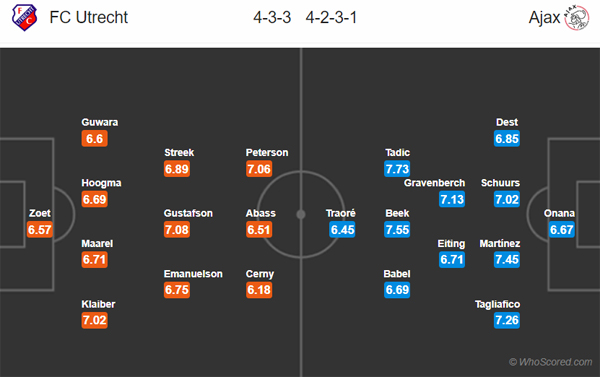This screenshot has width=600, height=377.
Task: Select Gustafson's 7.08 rating badge
Action: (x=177, y=230)
